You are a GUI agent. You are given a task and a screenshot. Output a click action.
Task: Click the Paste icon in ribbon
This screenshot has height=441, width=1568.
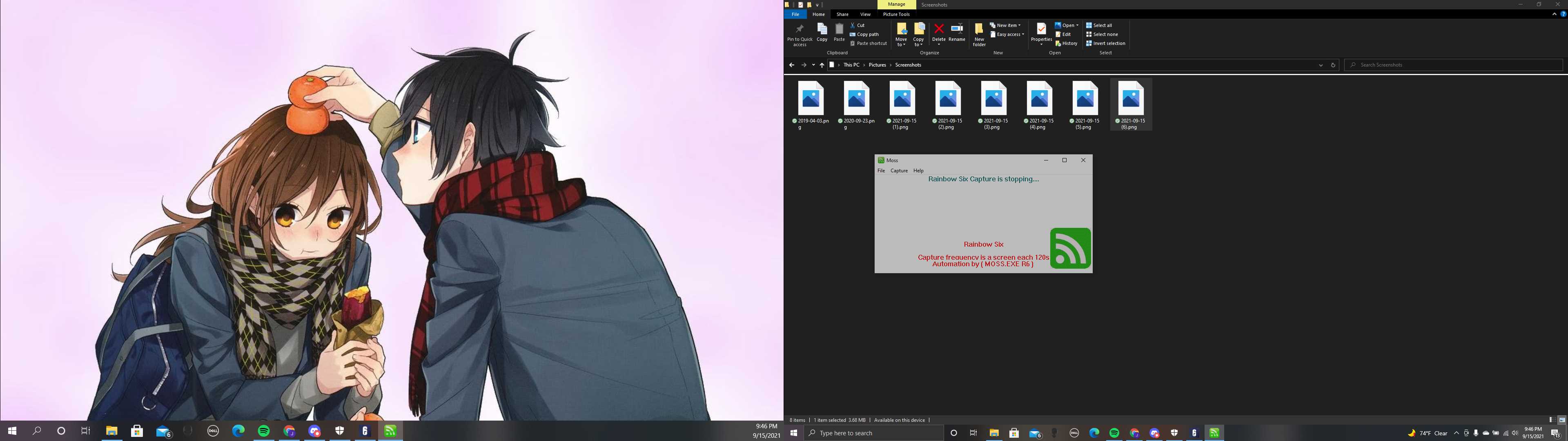[839, 32]
